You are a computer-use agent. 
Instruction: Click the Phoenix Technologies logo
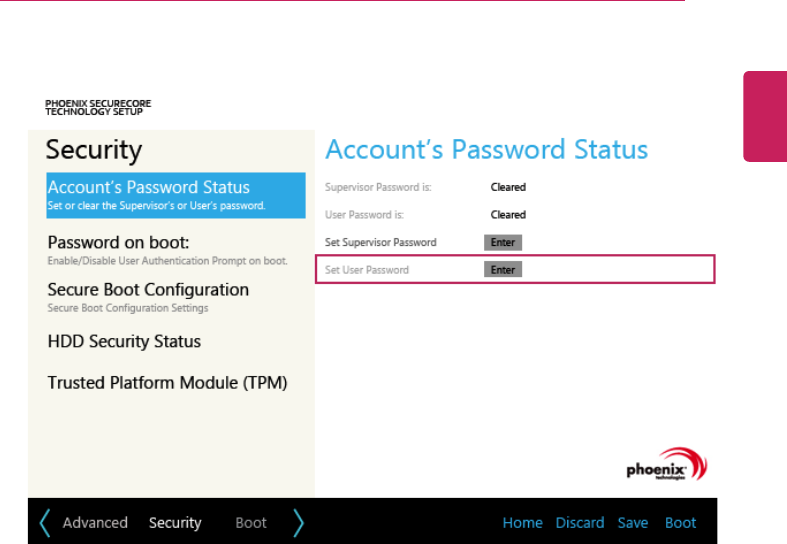coord(666,465)
